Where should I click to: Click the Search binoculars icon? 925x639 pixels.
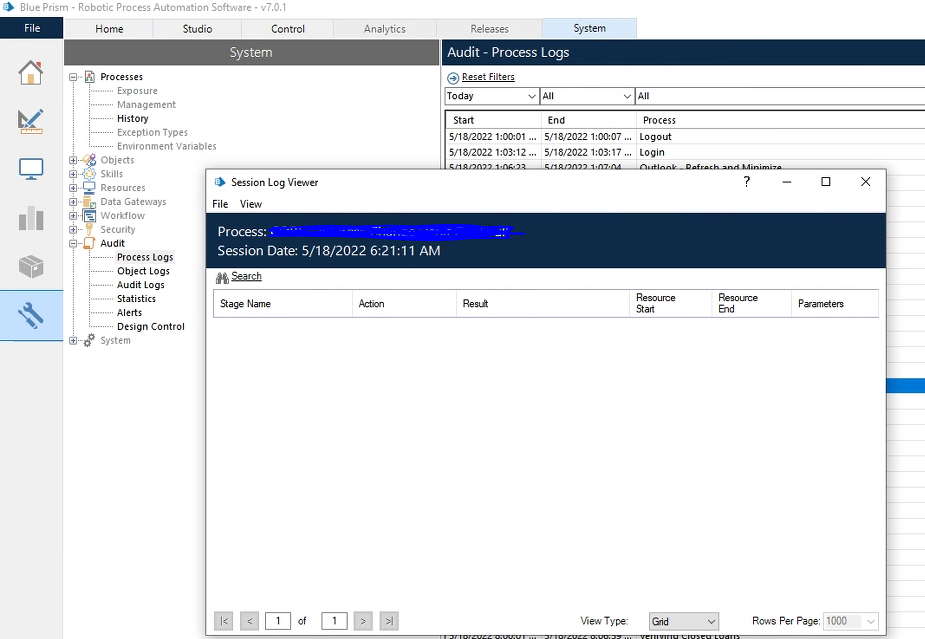tap(222, 277)
